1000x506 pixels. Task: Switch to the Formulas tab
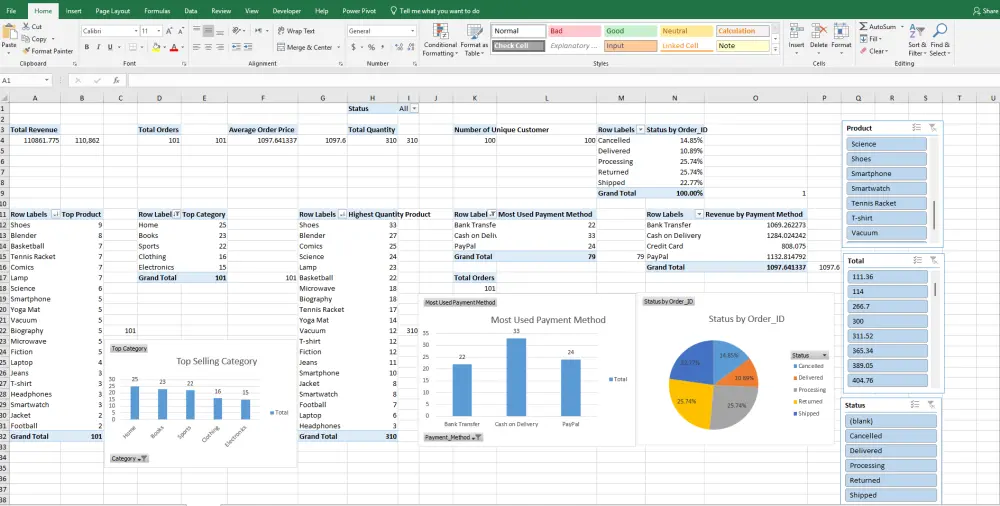point(157,11)
